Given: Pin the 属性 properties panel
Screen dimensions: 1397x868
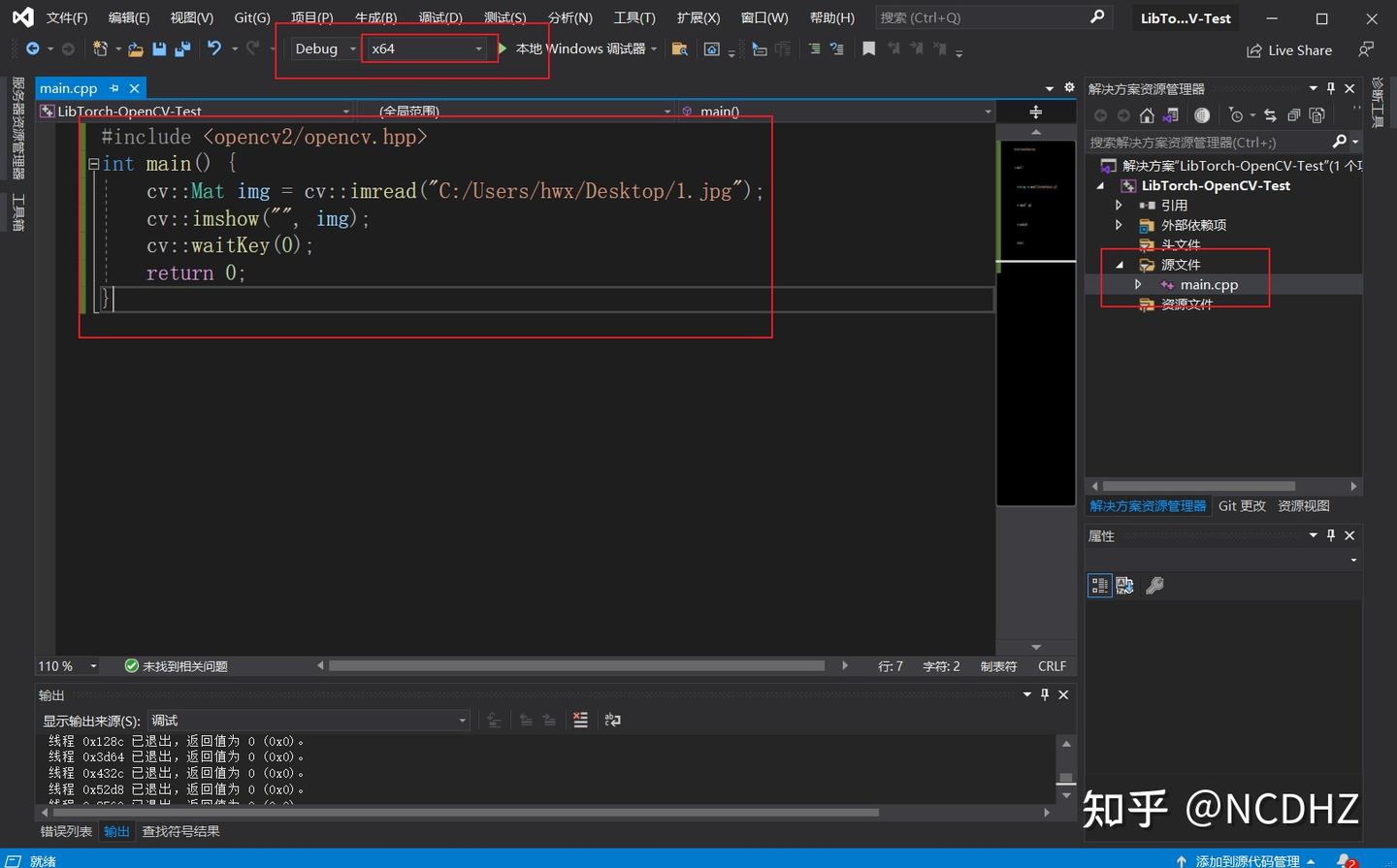Looking at the screenshot, I should pyautogui.click(x=1331, y=534).
